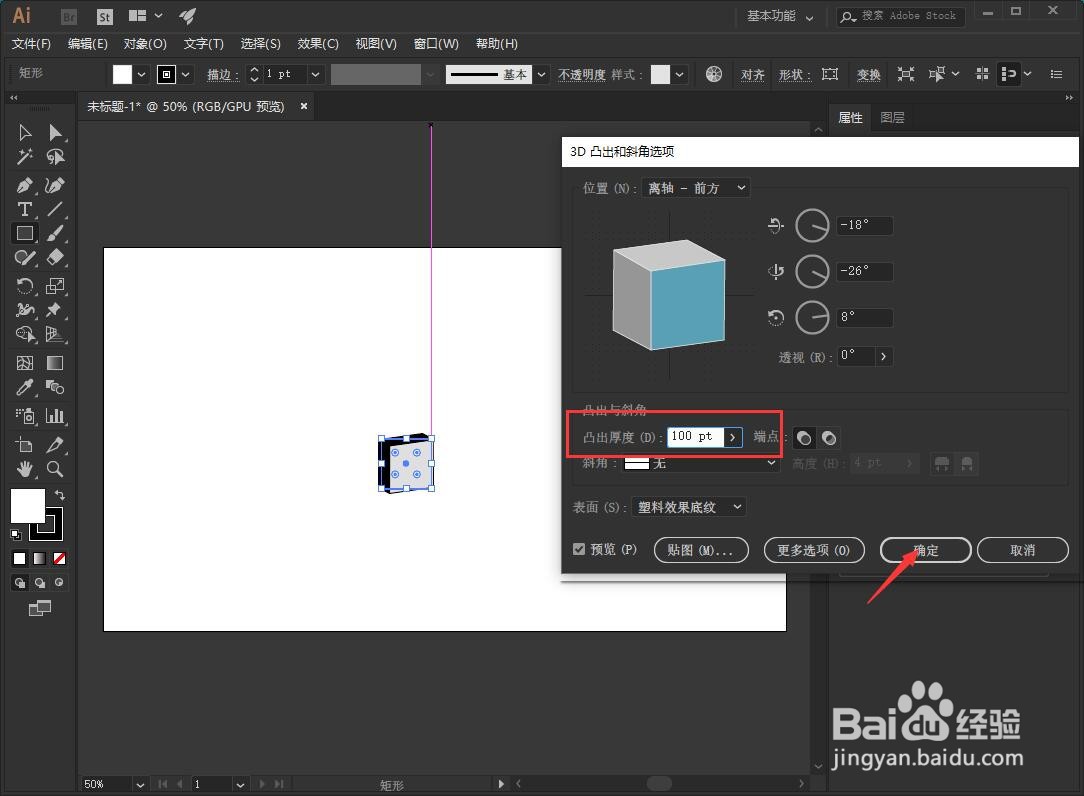Turn cap off for hollow appearance
Image resolution: width=1084 pixels, height=796 pixels.
click(x=829, y=438)
